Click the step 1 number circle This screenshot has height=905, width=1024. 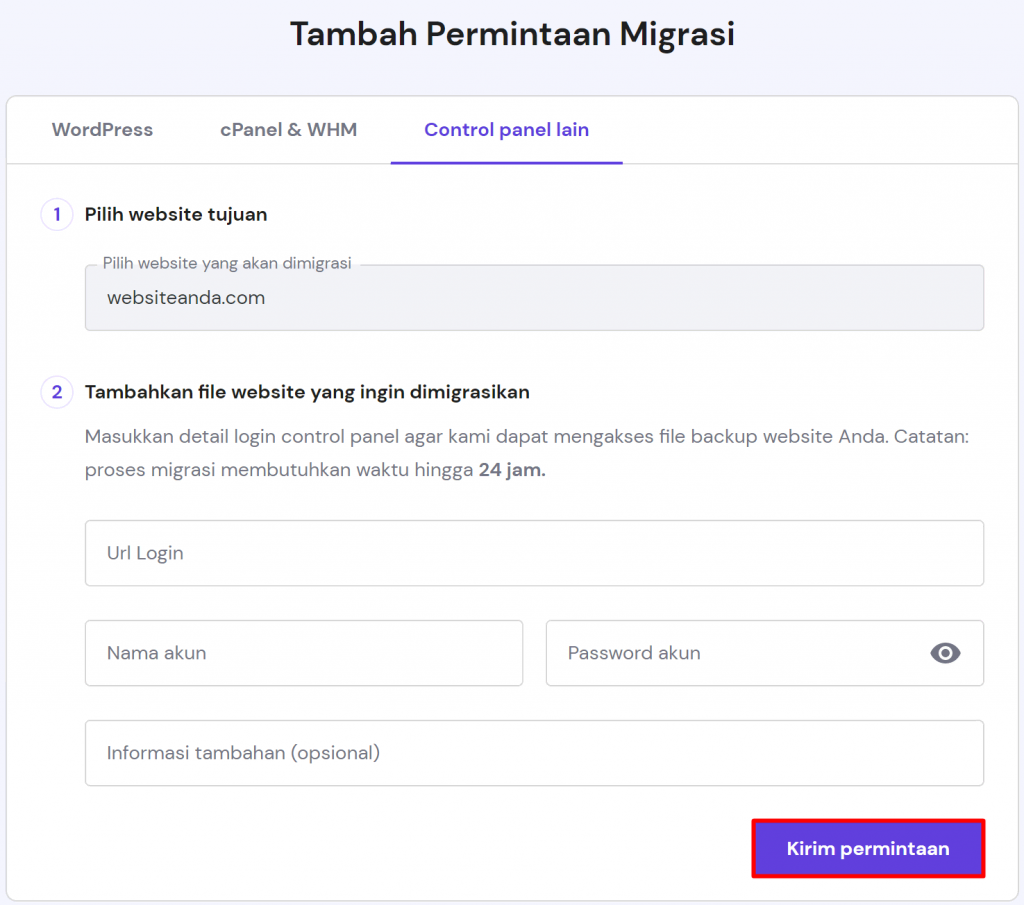pos(57,214)
